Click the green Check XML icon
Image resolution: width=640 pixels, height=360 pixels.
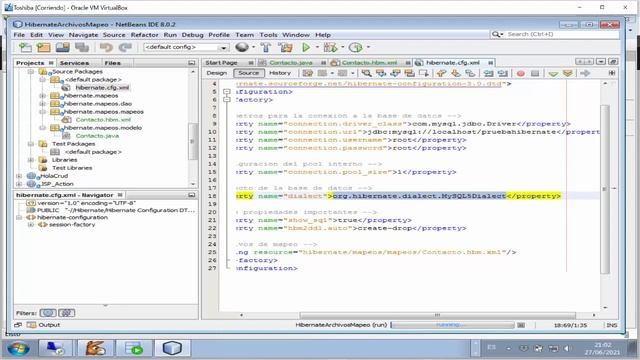553,73
